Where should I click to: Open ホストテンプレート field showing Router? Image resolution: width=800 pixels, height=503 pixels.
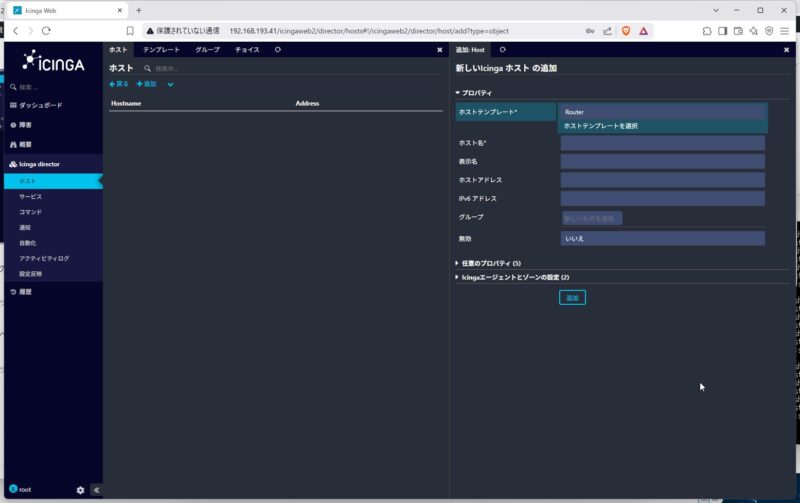point(663,112)
